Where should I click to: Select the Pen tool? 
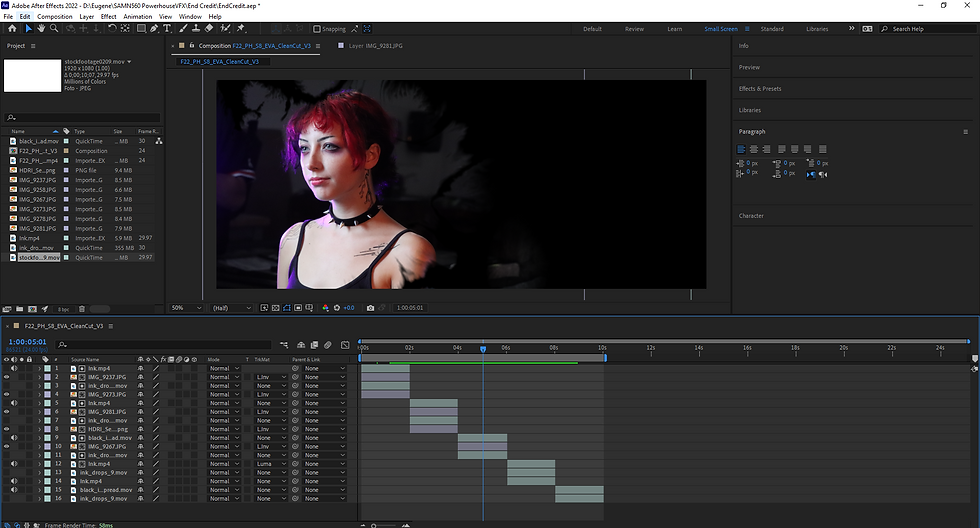click(x=152, y=29)
